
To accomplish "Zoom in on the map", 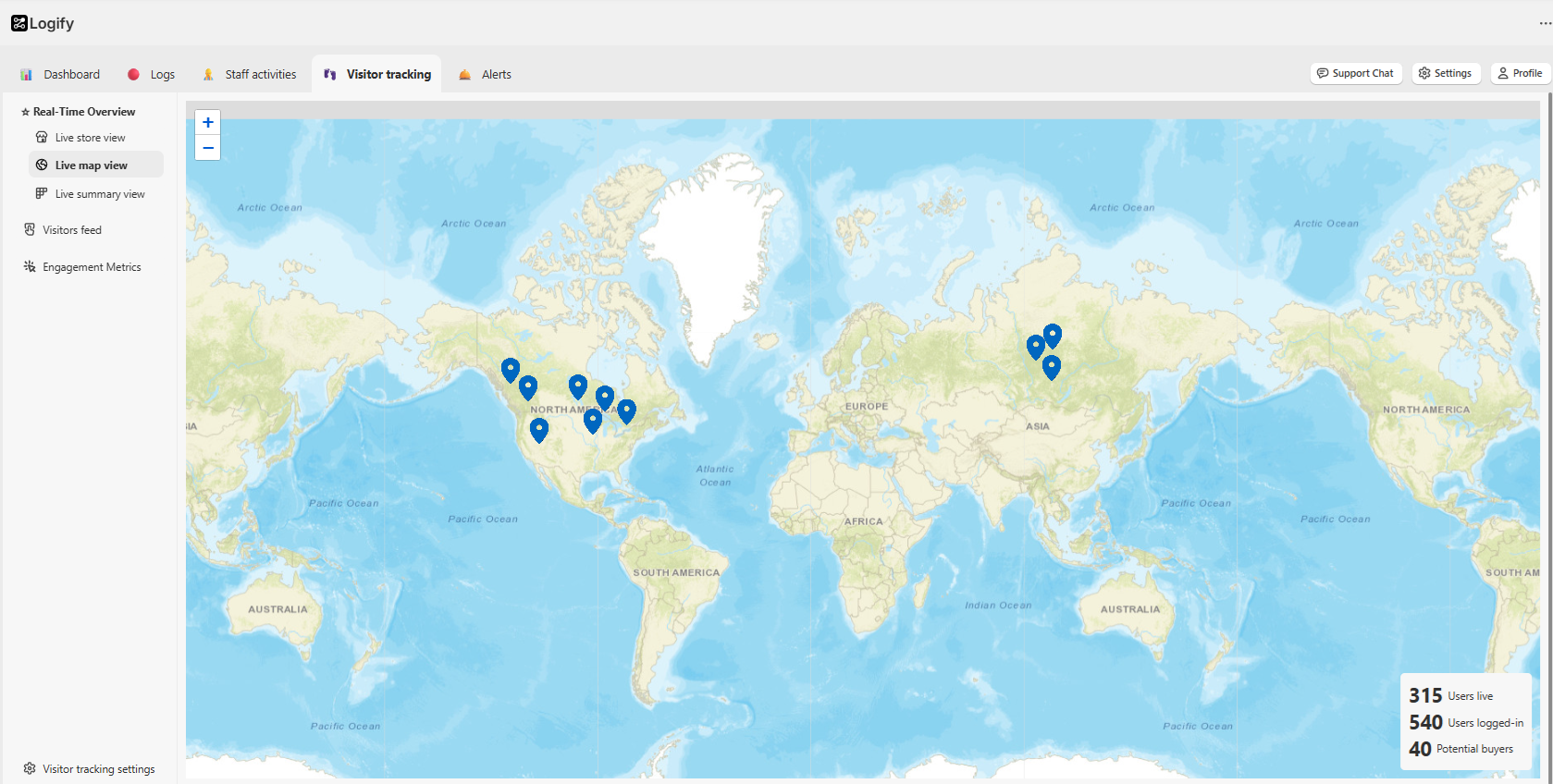I will 208,122.
